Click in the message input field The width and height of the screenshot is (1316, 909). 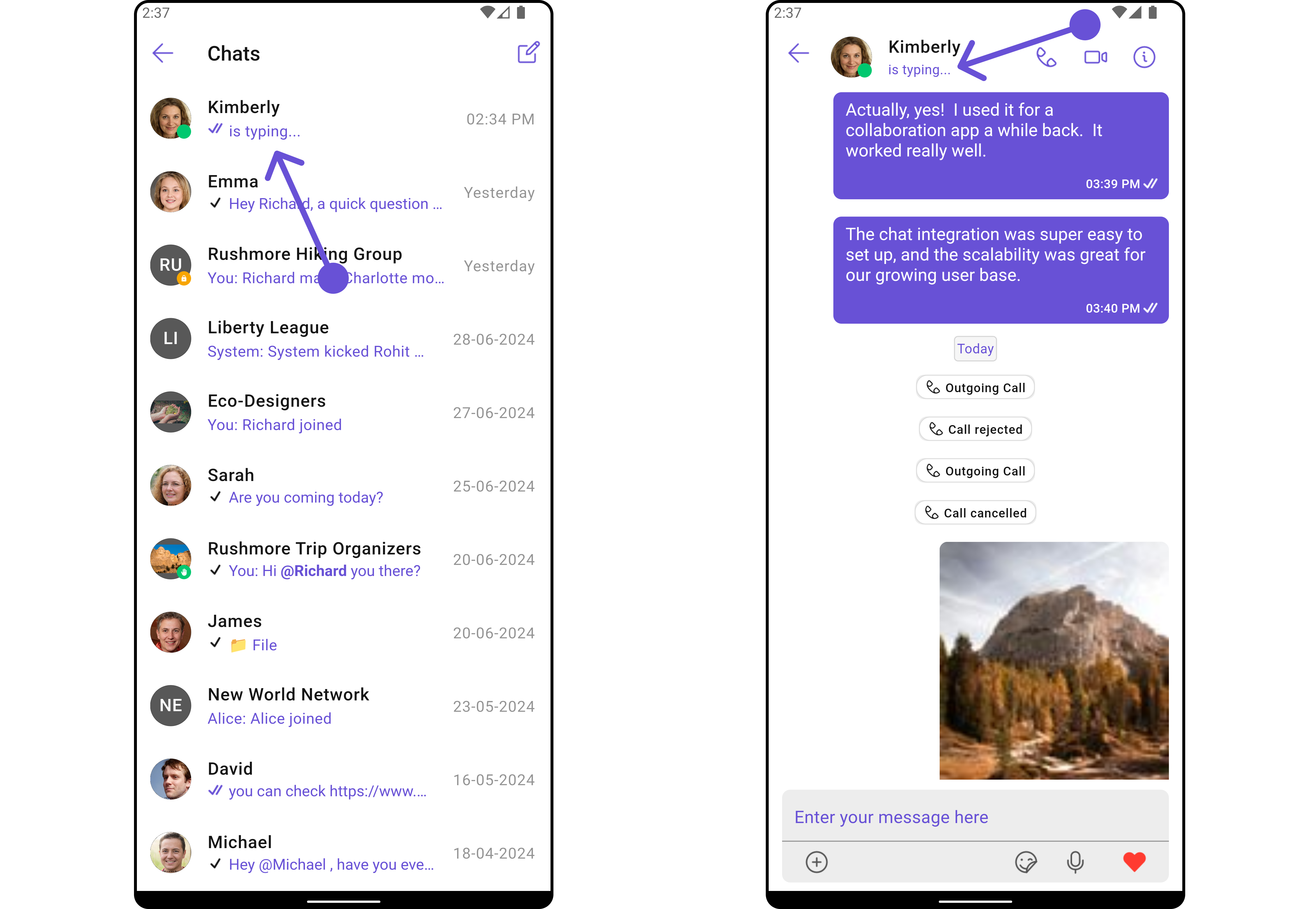[974, 817]
